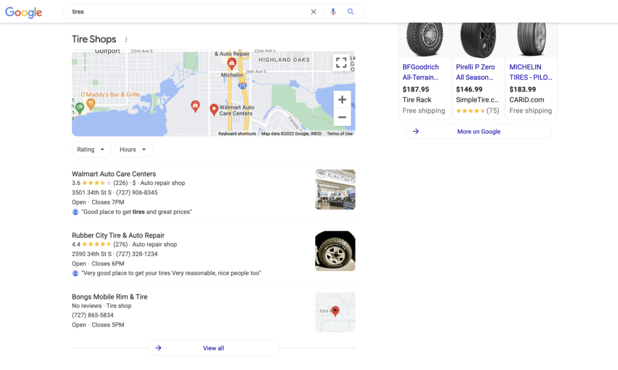Start voice search with microphone icon
The height and width of the screenshot is (370, 618).
coord(333,12)
